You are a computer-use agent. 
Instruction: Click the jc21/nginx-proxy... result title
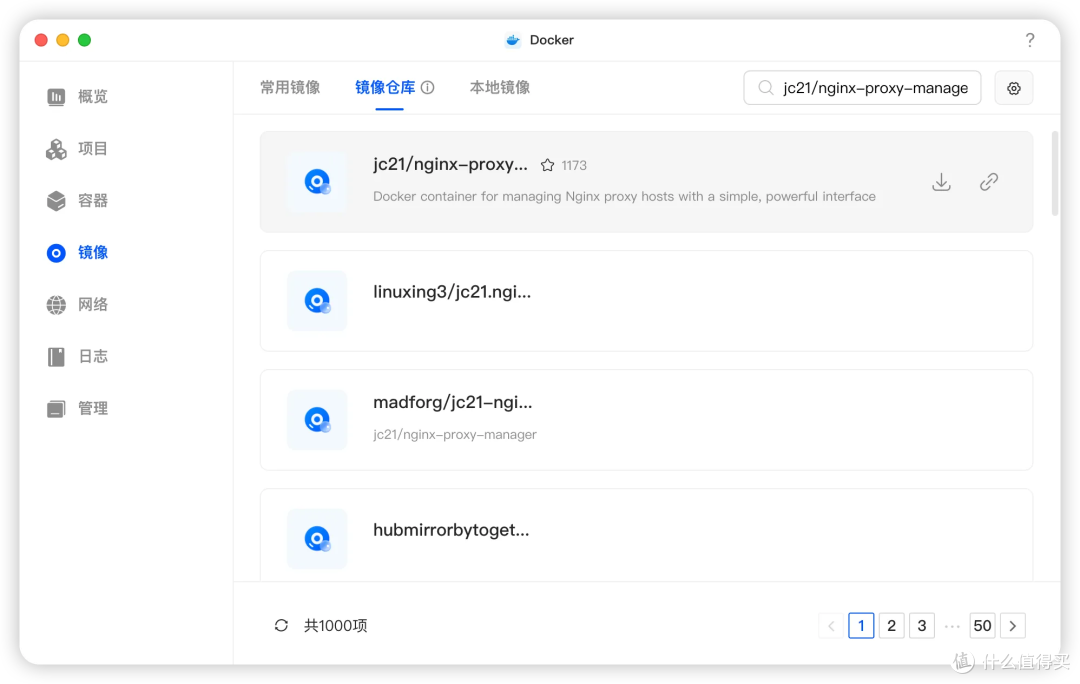(x=450, y=165)
